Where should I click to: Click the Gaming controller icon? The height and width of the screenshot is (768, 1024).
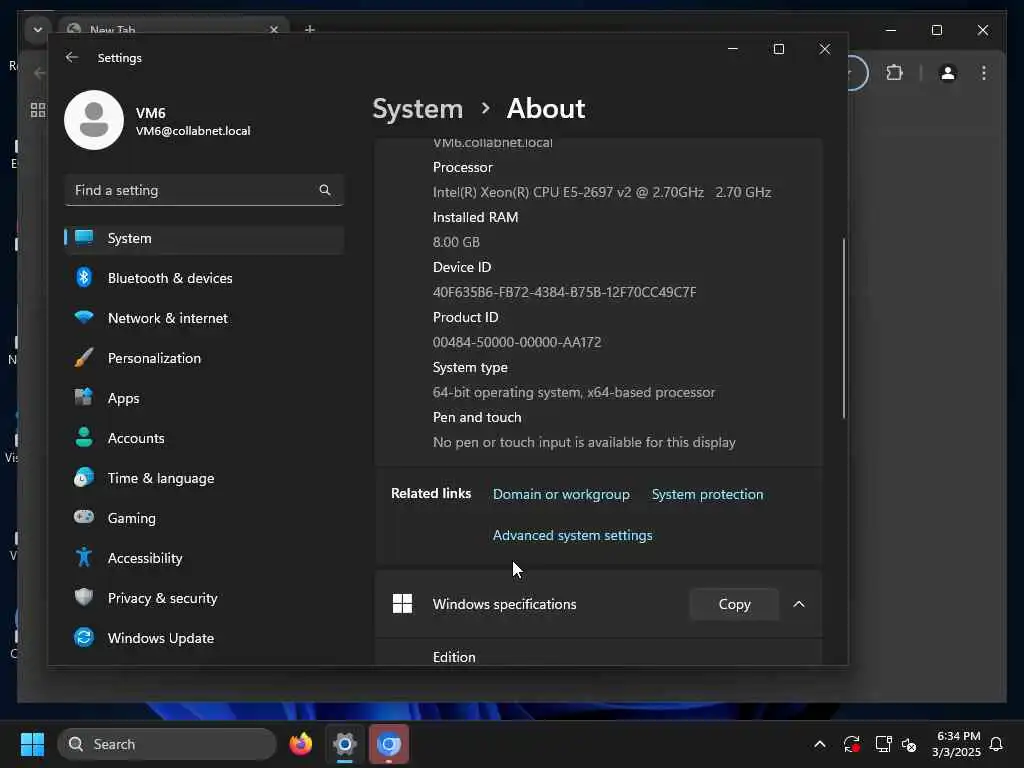[x=84, y=517]
